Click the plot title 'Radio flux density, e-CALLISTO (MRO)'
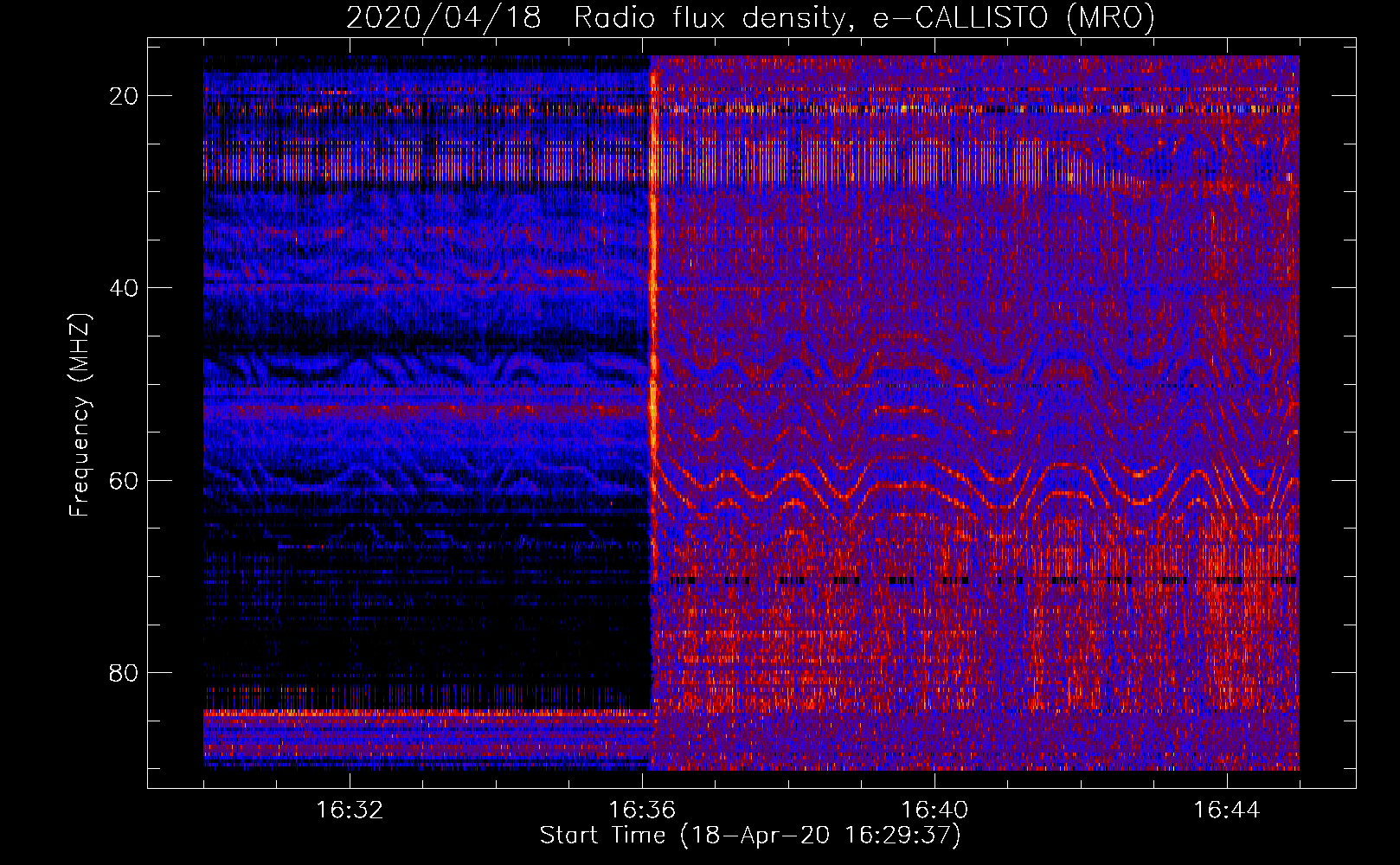Image resolution: width=1400 pixels, height=865 pixels. pyautogui.click(x=864, y=17)
